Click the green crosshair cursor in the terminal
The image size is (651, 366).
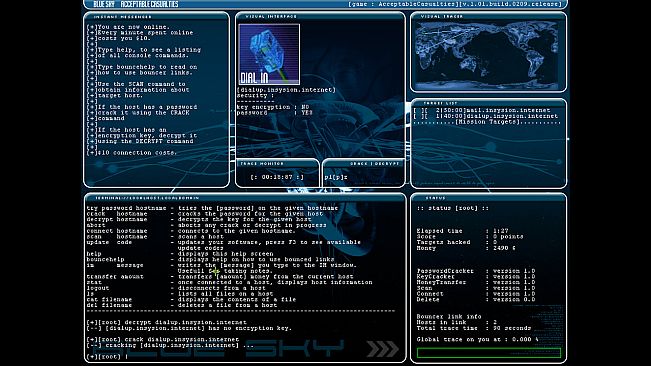(x=215, y=271)
